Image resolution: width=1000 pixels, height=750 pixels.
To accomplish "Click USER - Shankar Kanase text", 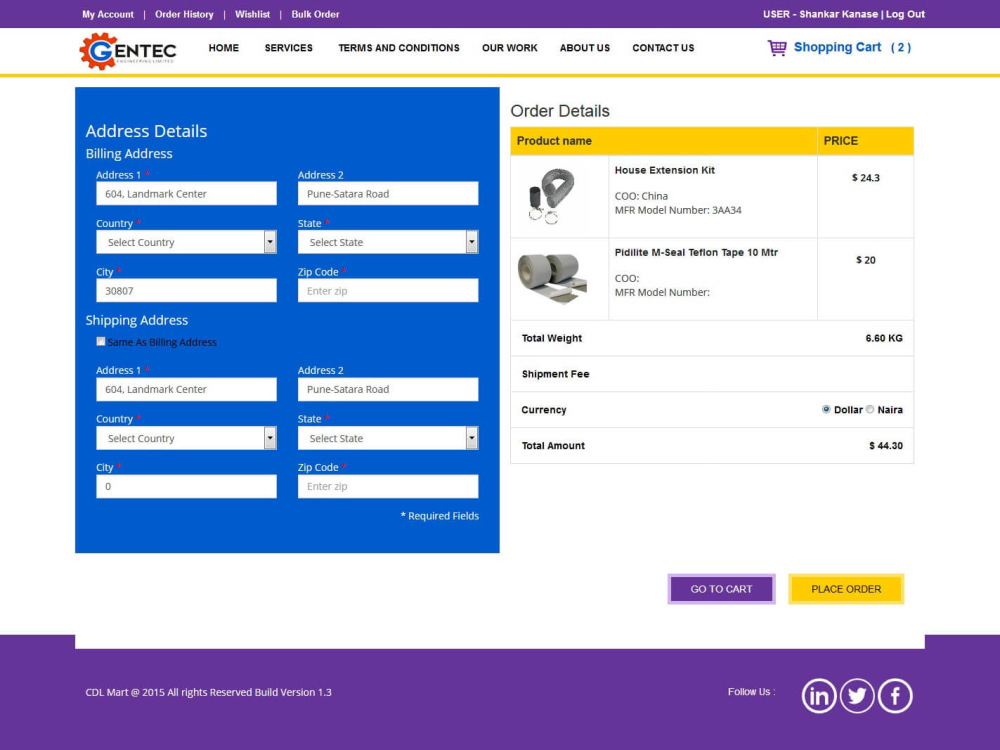I will tap(820, 14).
